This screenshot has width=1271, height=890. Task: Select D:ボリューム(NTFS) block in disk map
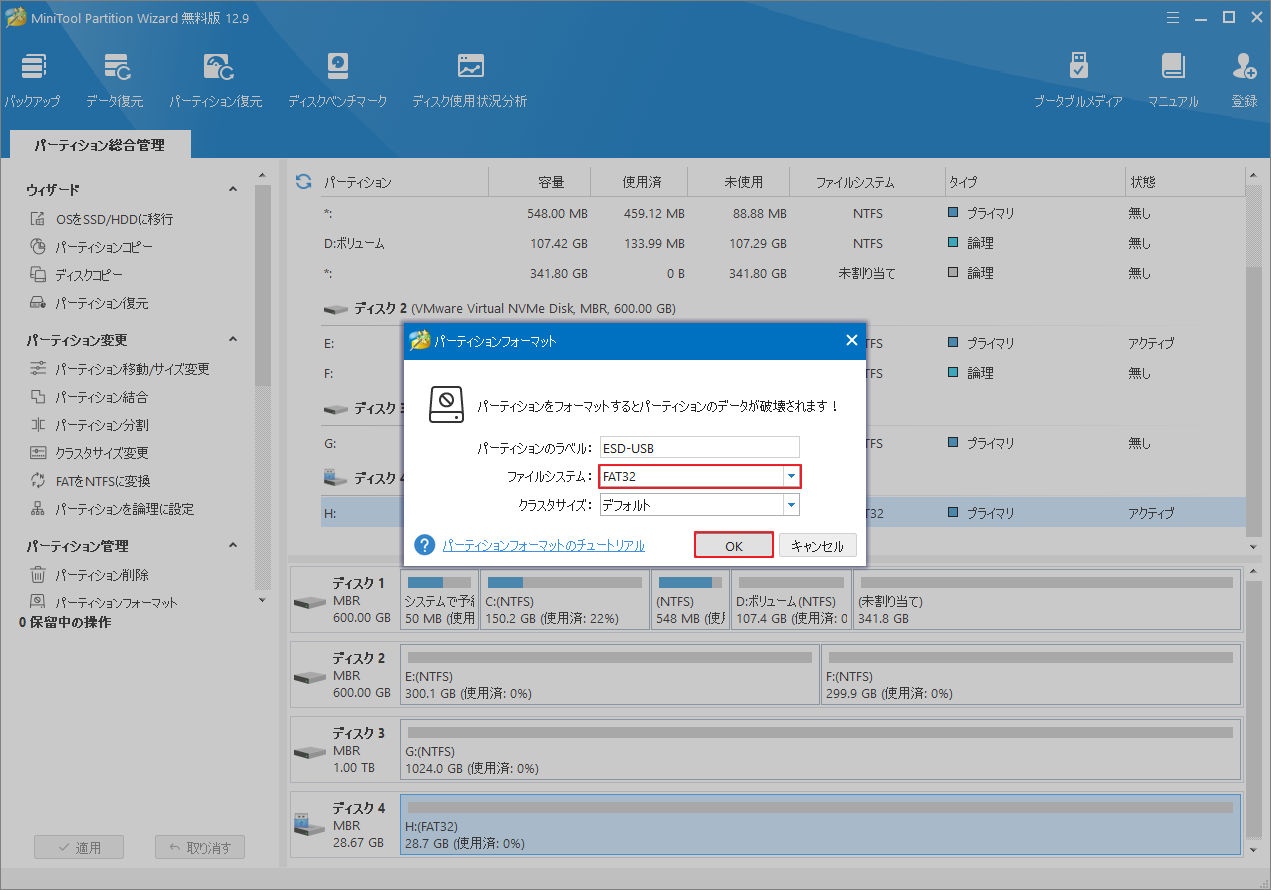[790, 599]
